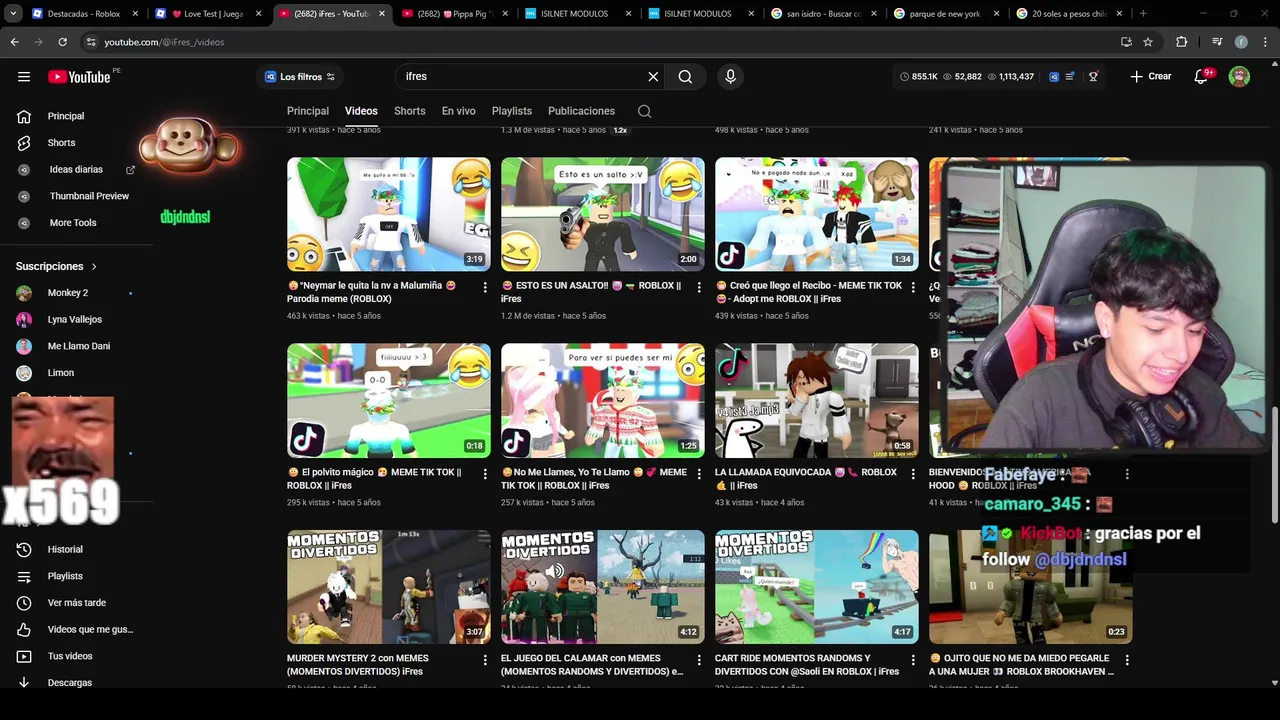Click the YouTube logo
The image size is (1280, 720).
pos(79,77)
